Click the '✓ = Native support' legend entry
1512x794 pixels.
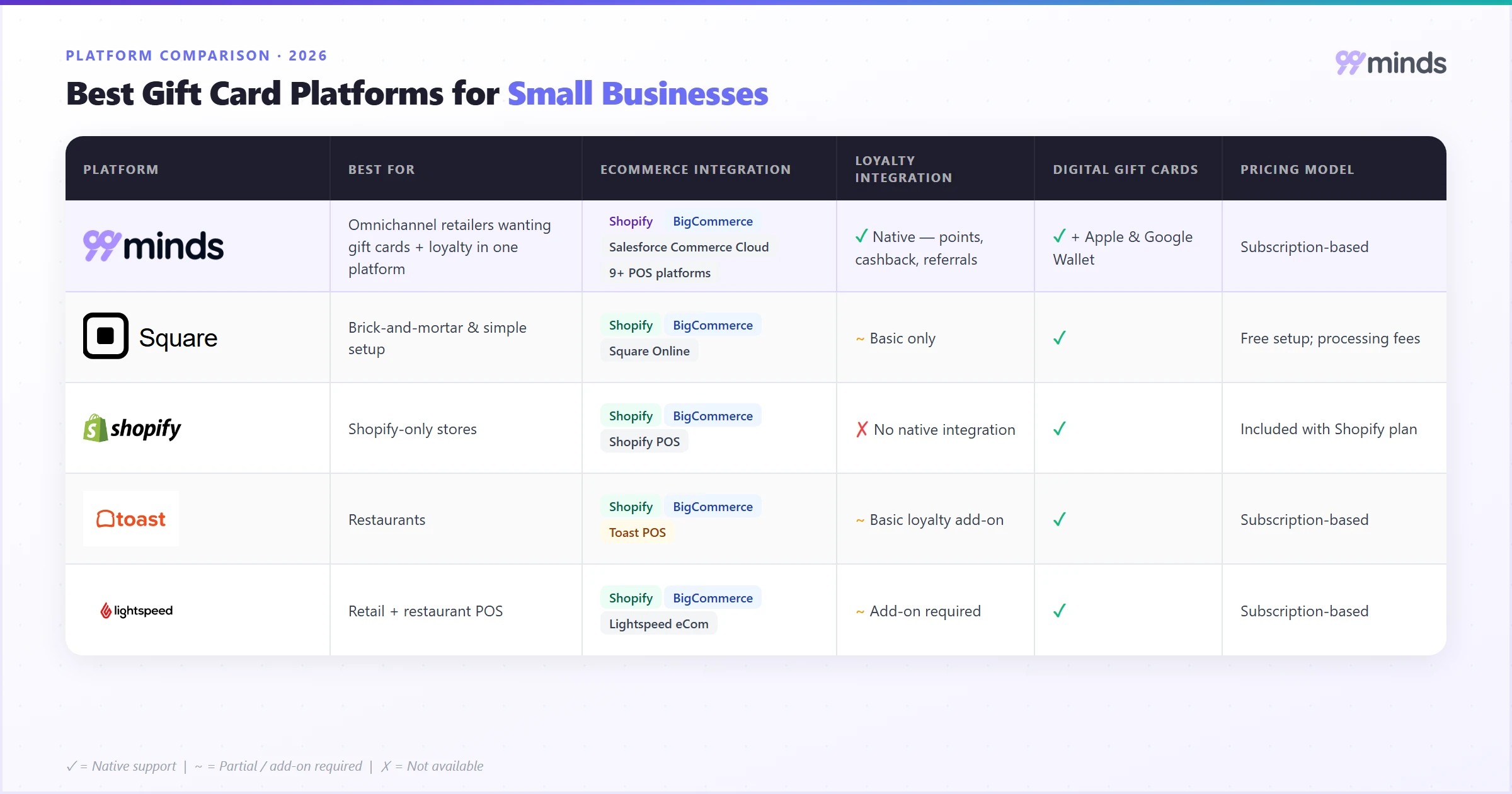tap(121, 766)
